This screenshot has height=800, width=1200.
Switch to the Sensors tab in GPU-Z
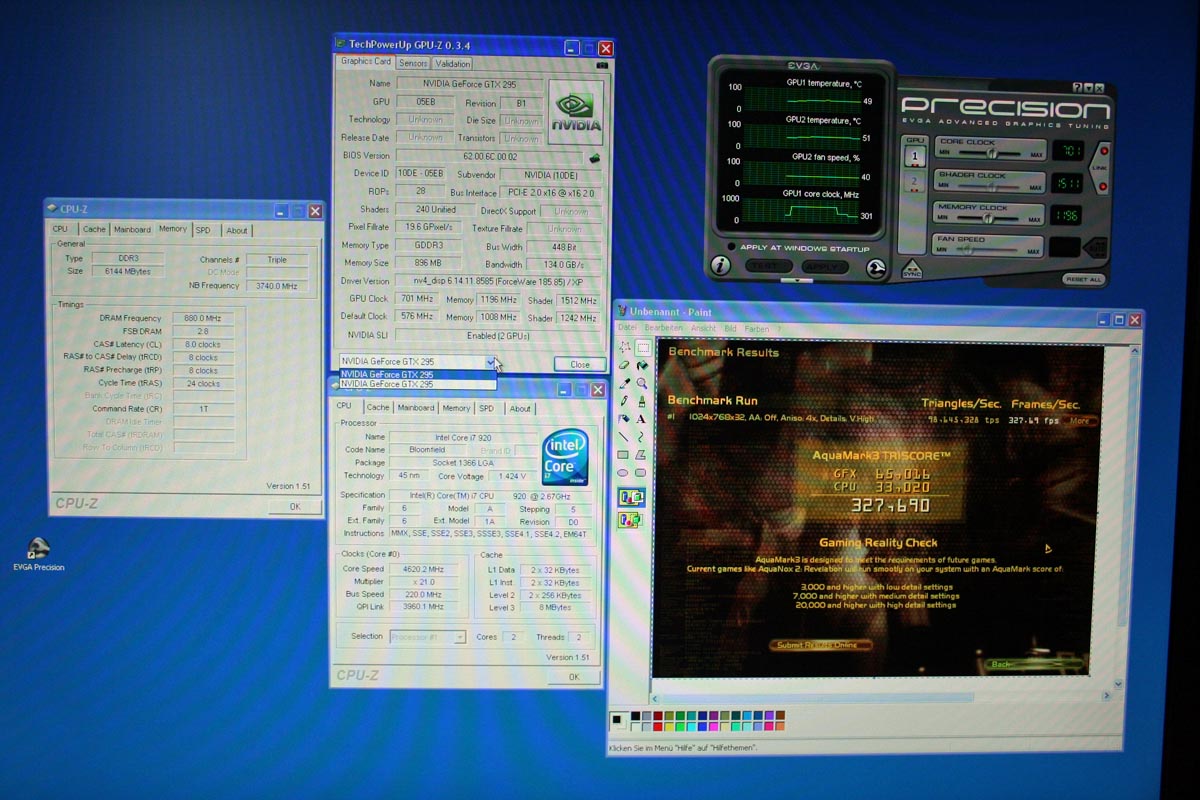(413, 63)
